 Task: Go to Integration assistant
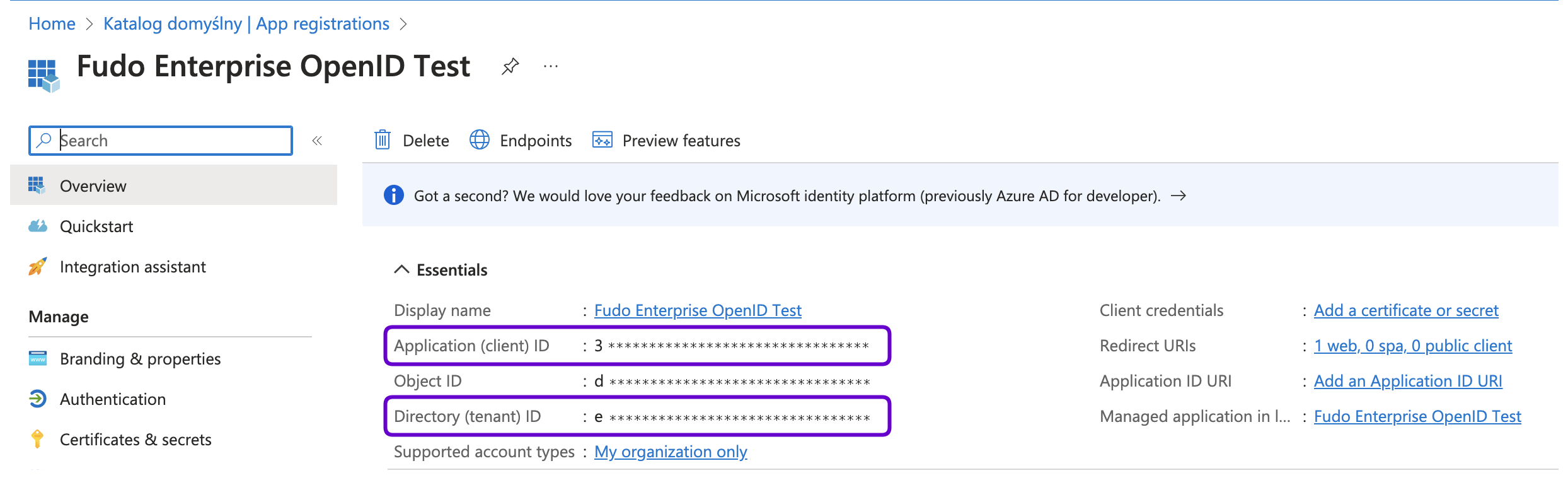click(132, 267)
